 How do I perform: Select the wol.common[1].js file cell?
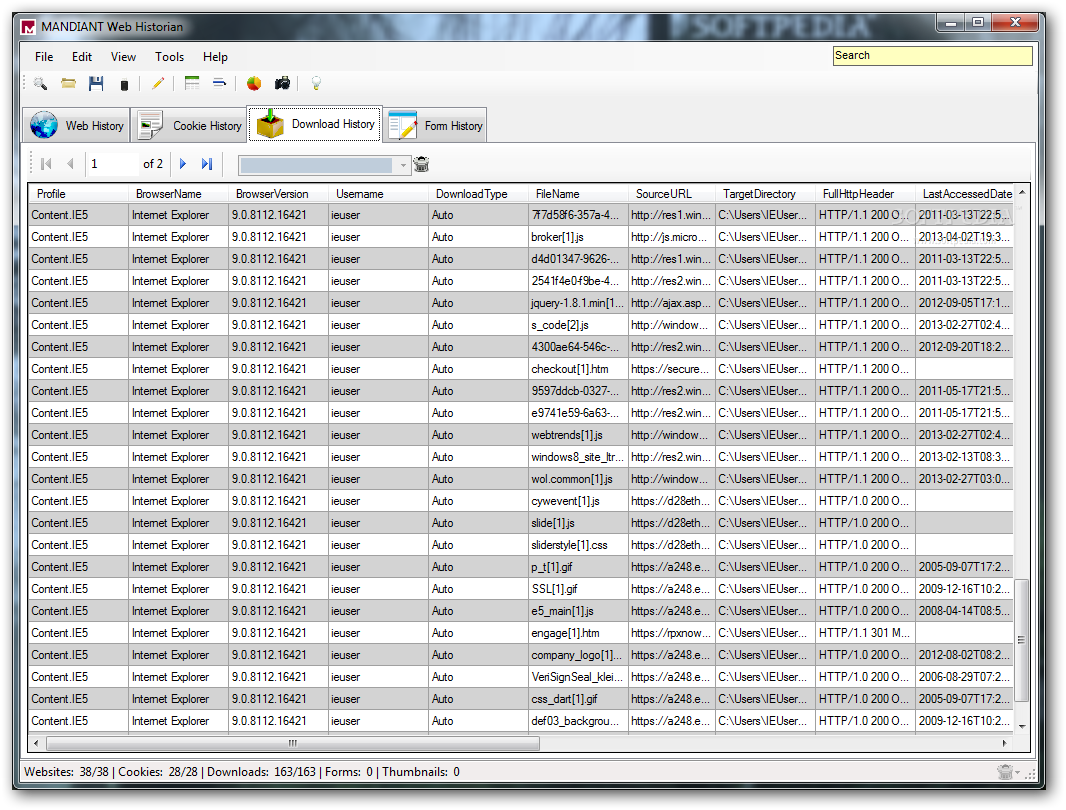coord(578,479)
